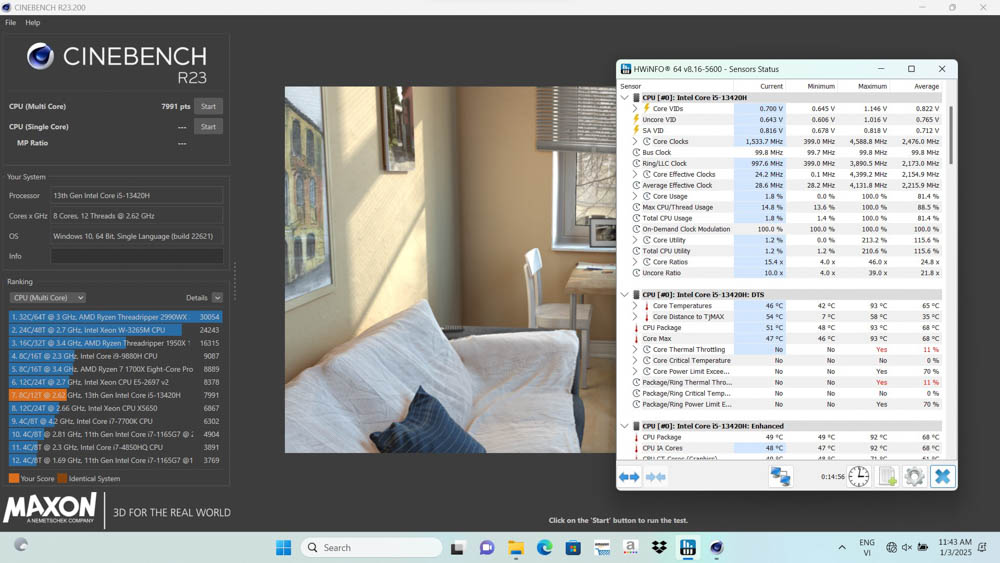Collapse the i5-13420H: DTS sensor group
This screenshot has height=563, width=1000.
(x=624, y=295)
